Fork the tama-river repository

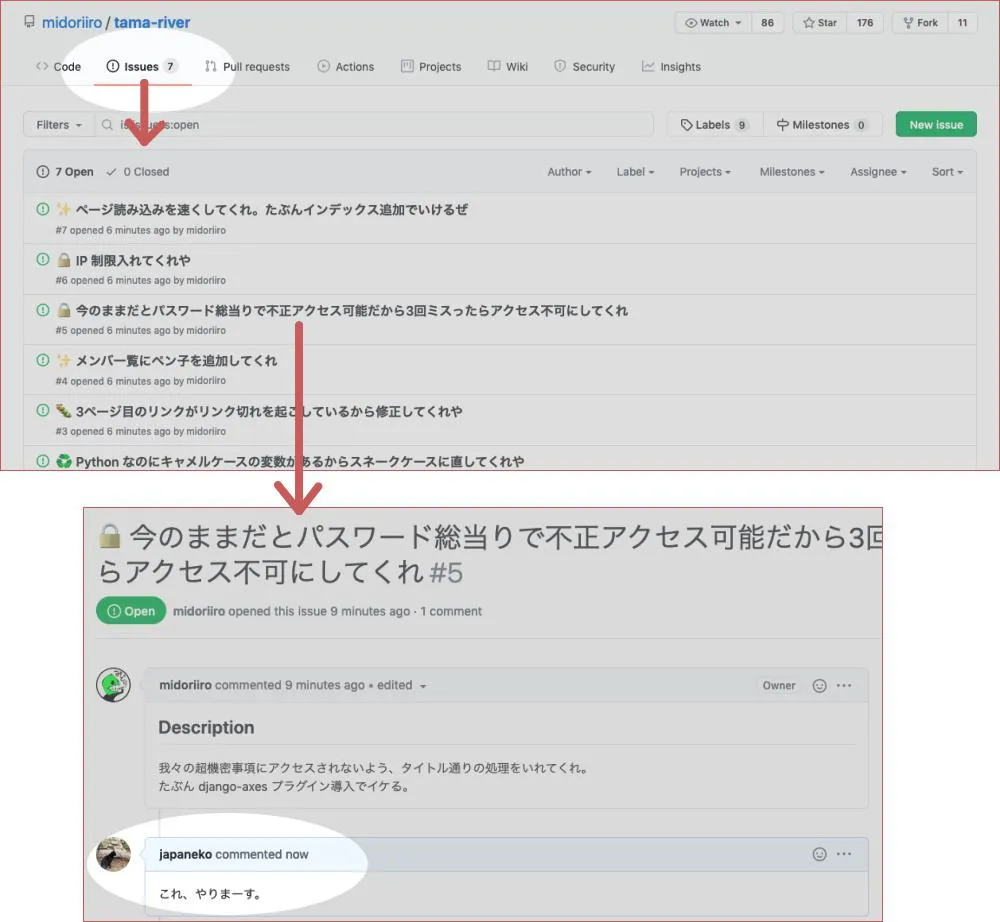click(920, 23)
